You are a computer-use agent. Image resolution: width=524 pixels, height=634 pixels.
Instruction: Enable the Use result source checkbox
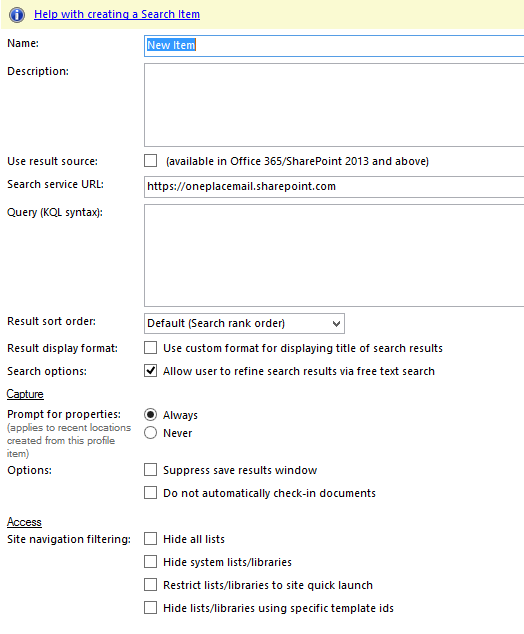pos(151,161)
